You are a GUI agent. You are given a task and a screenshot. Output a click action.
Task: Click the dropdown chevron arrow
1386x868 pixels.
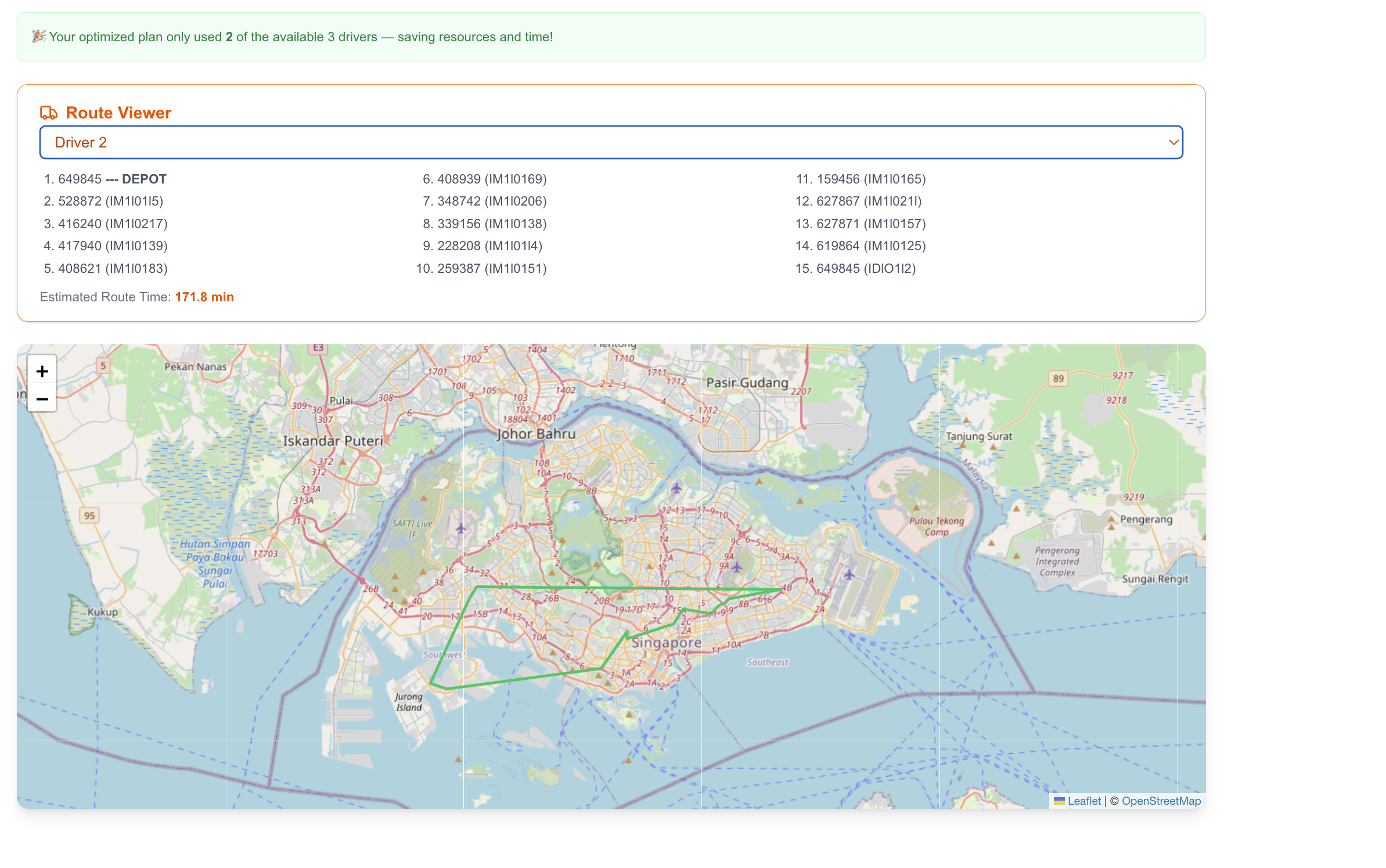pos(1173,142)
